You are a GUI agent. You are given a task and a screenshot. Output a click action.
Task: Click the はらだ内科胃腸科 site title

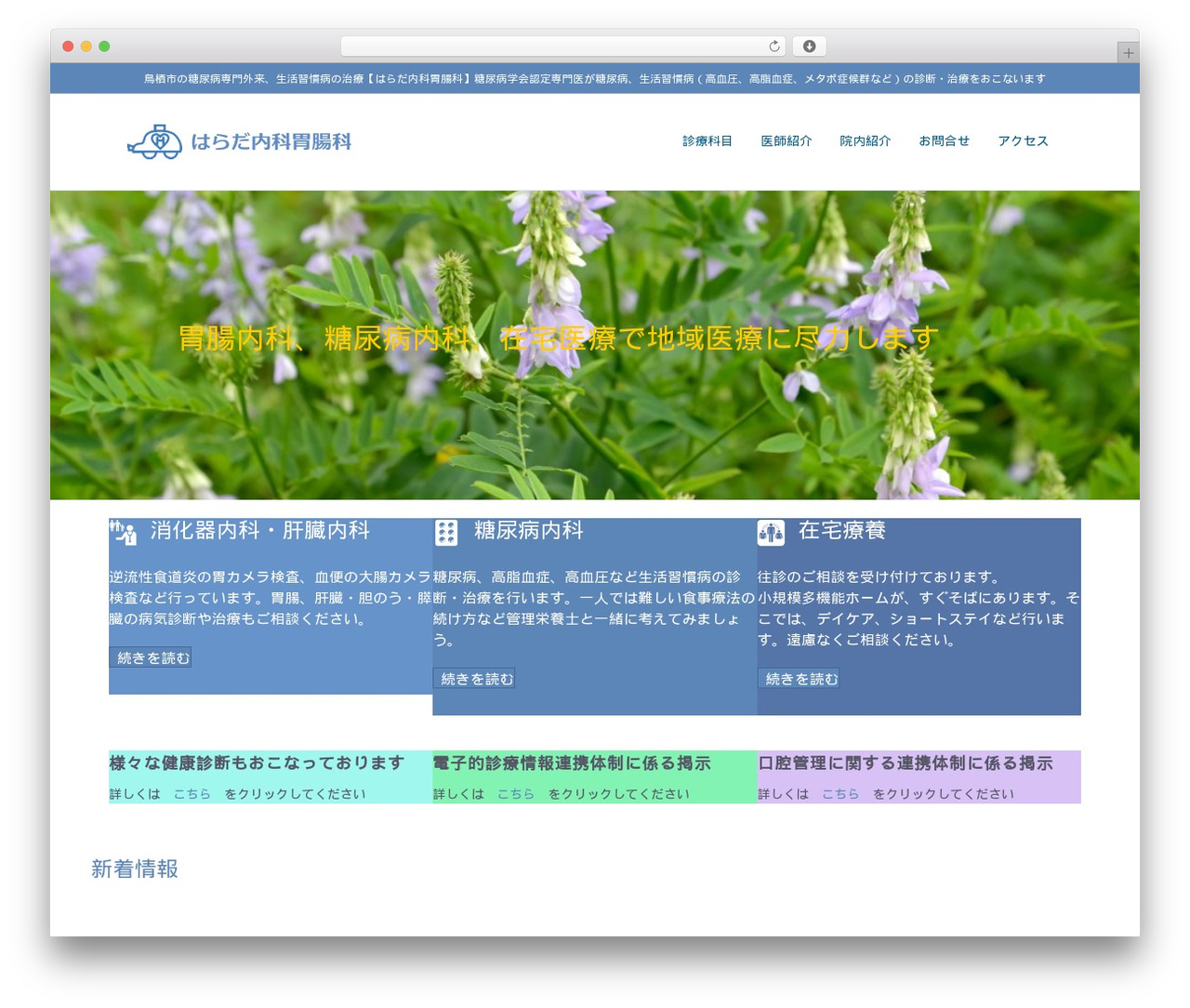(x=271, y=142)
